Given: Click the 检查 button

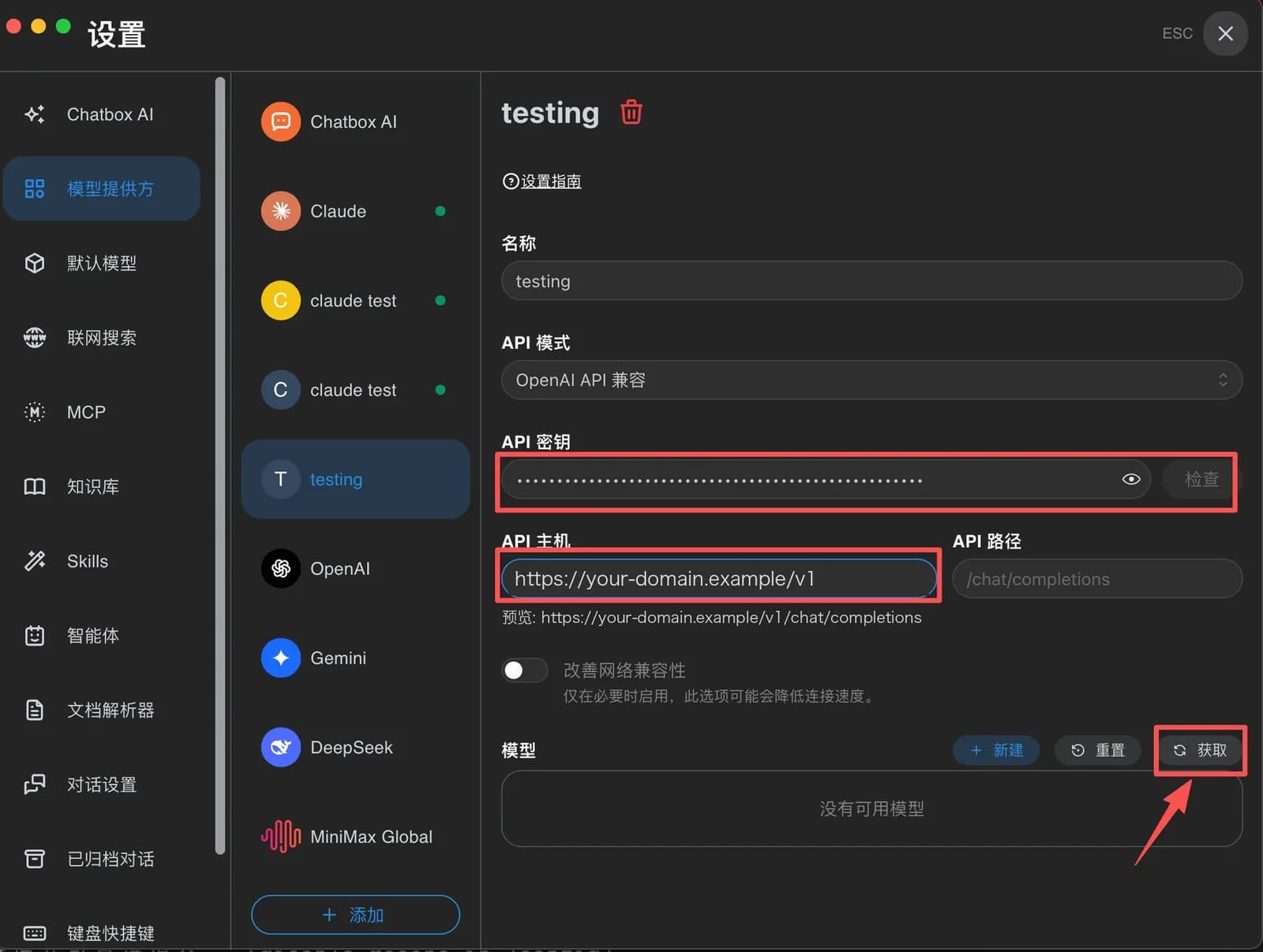Looking at the screenshot, I should click(1201, 479).
